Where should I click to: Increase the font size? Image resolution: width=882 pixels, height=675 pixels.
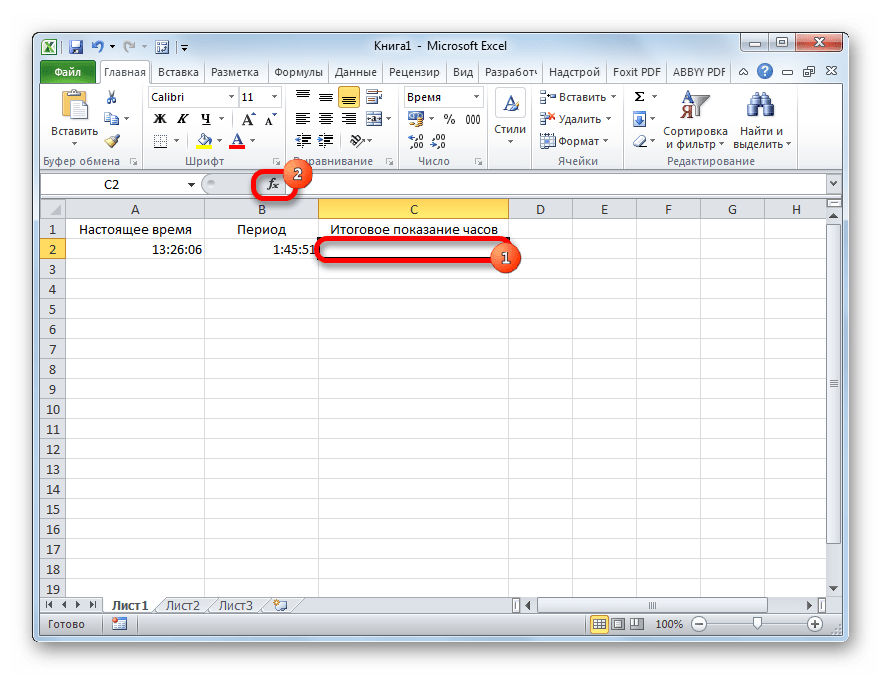point(248,119)
